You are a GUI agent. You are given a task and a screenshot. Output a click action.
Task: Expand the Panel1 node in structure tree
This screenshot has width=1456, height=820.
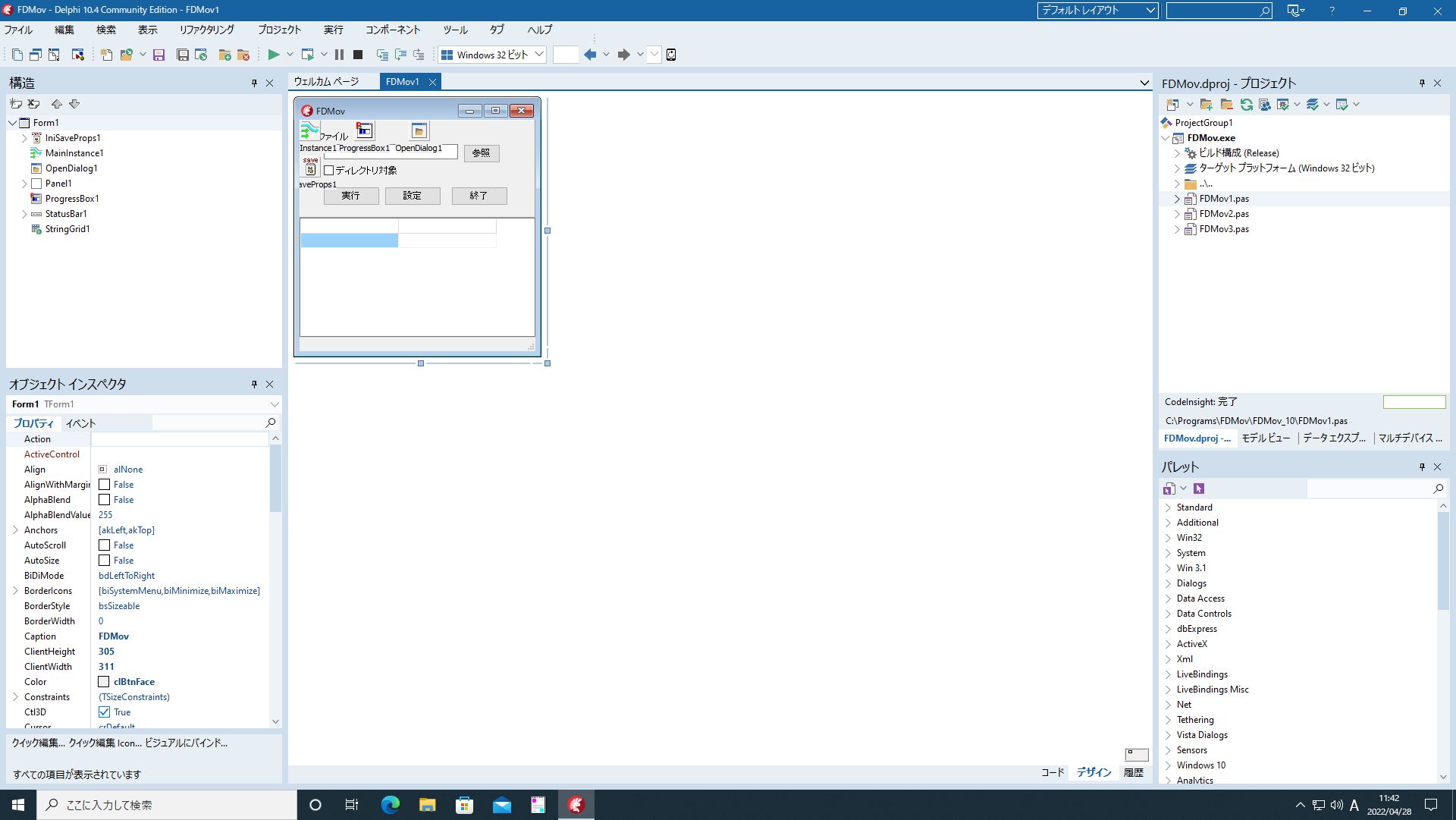[x=24, y=184]
